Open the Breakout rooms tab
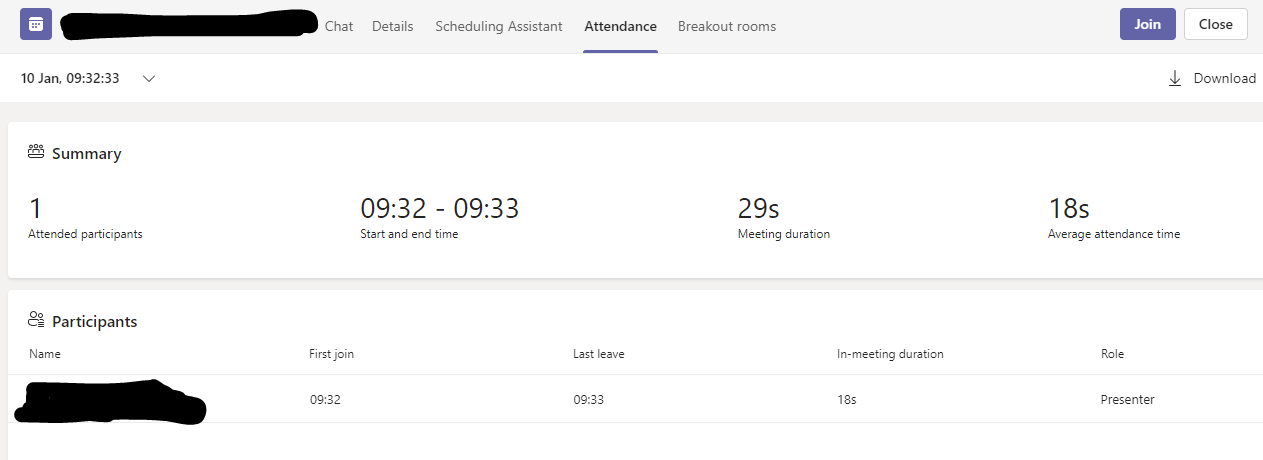 (x=726, y=26)
